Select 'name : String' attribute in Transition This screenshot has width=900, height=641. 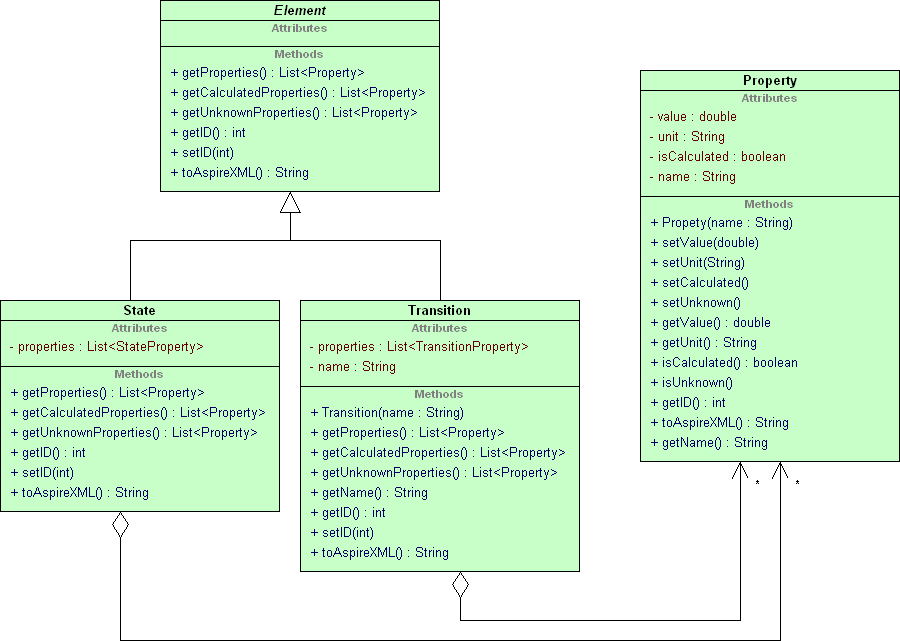click(352, 367)
